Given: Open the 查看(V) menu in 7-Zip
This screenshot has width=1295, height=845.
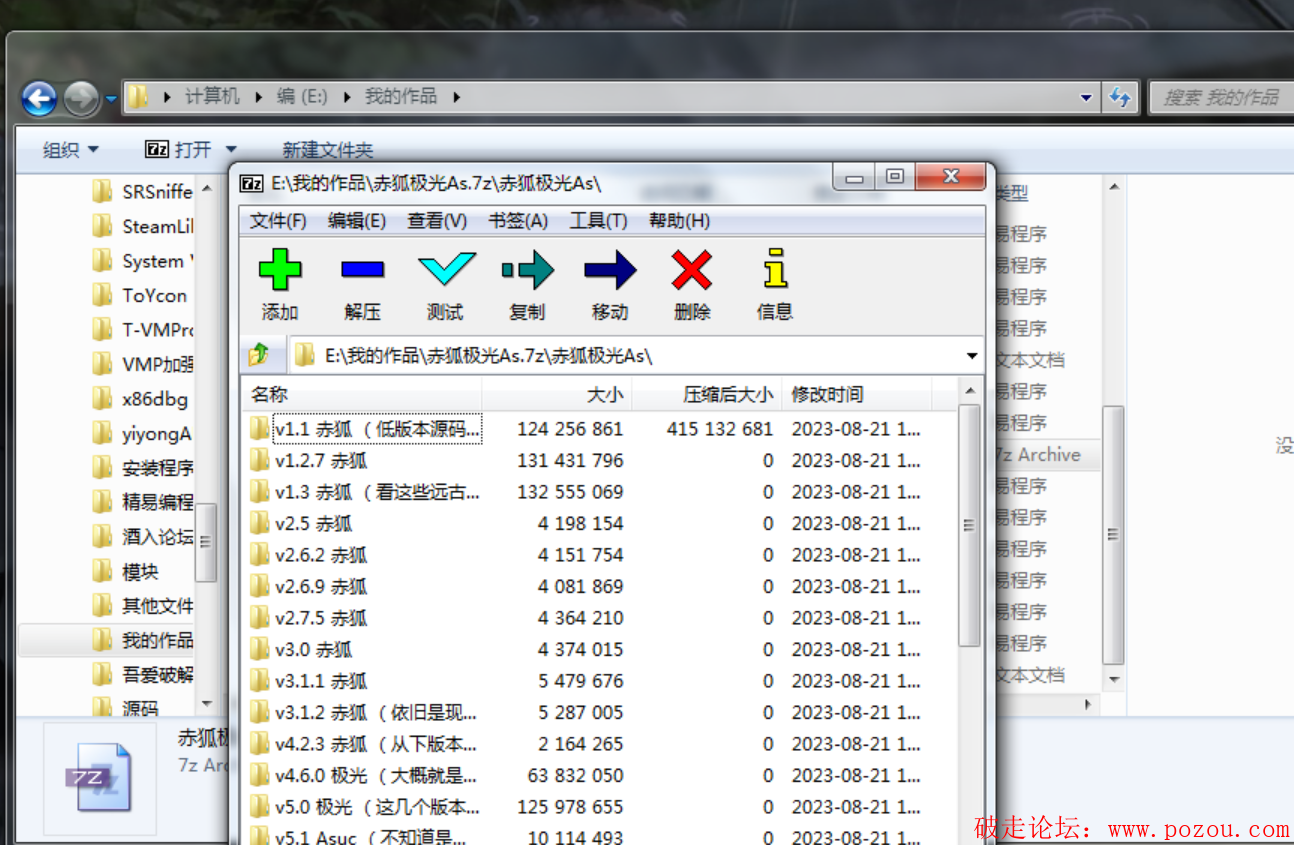Looking at the screenshot, I should (x=437, y=221).
